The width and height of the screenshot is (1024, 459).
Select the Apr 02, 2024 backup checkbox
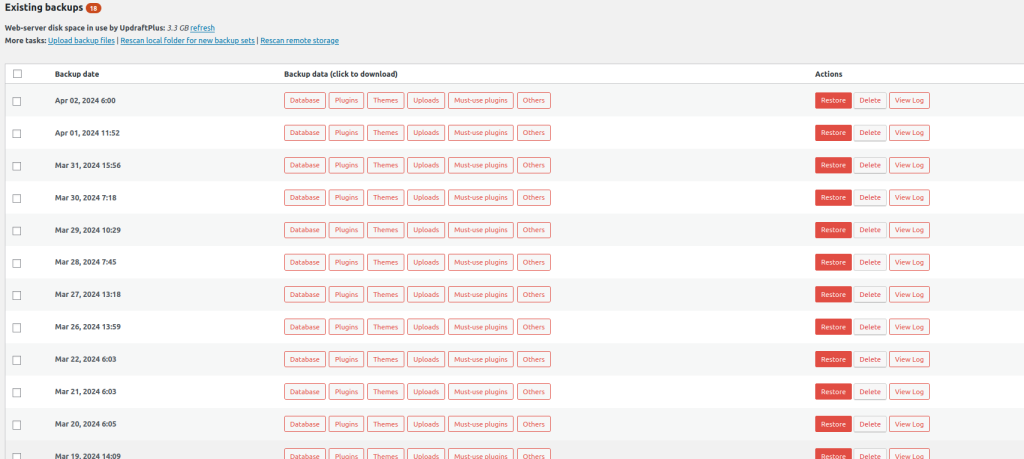click(x=16, y=101)
